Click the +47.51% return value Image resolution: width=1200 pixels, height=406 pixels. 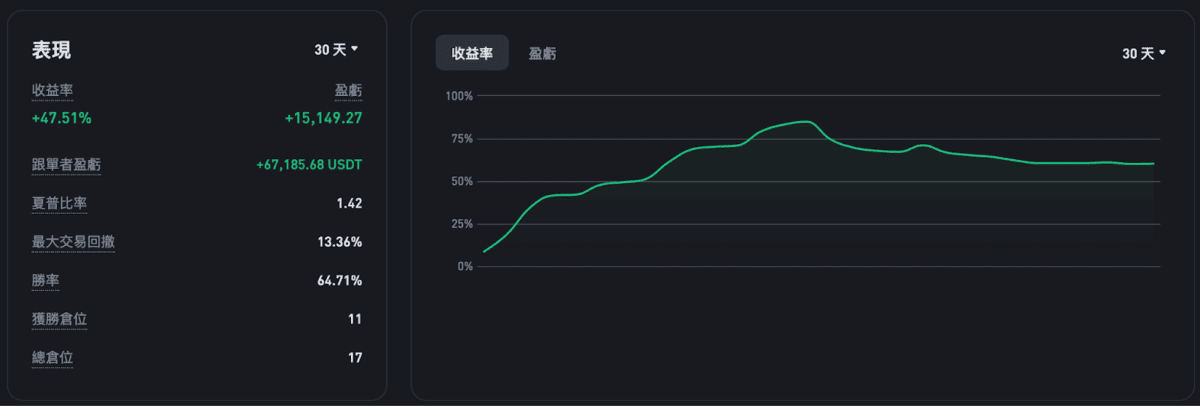click(62, 118)
